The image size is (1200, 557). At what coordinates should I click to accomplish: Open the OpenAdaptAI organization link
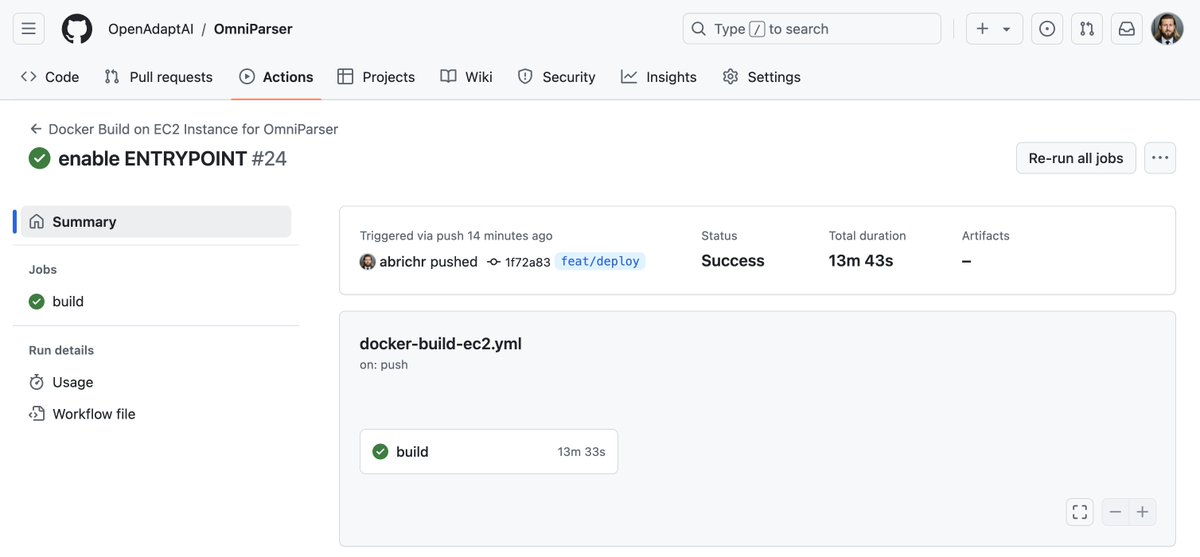[150, 29]
